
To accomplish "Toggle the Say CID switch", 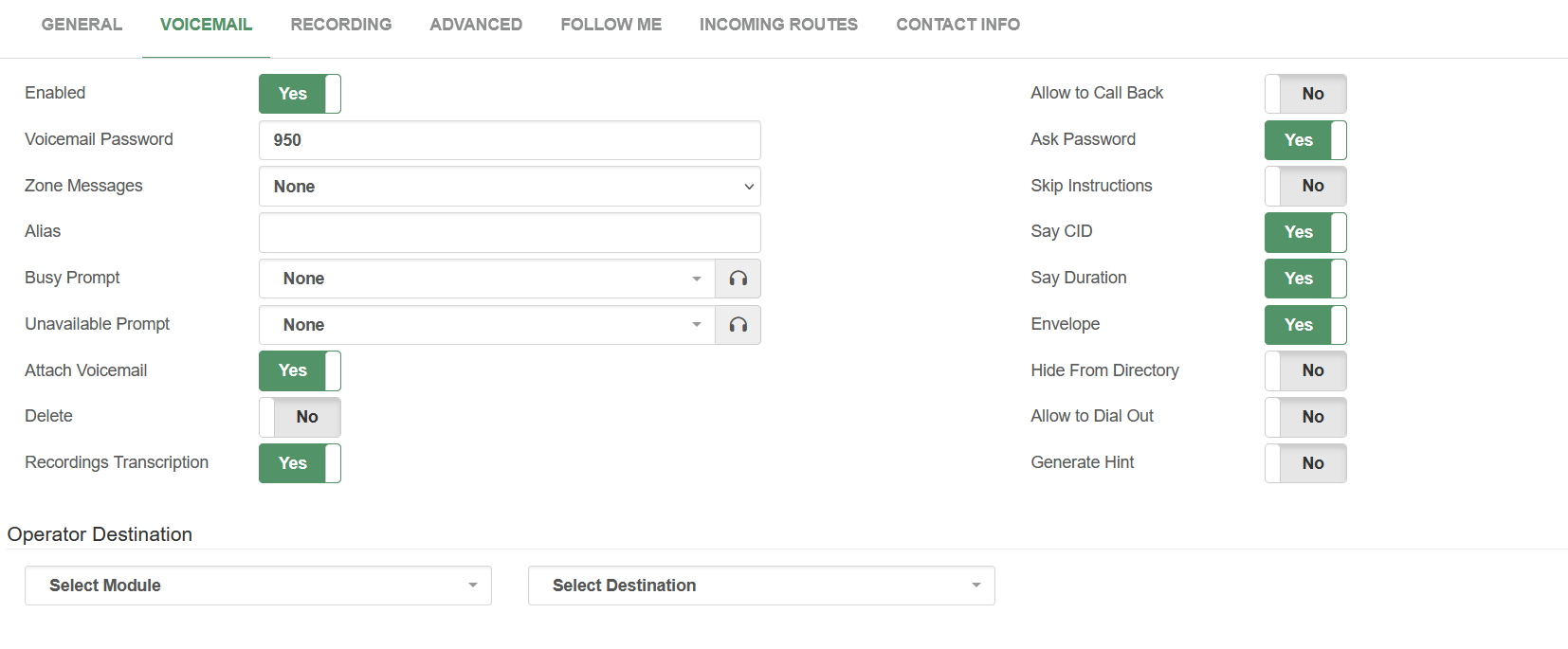I will pyautogui.click(x=1305, y=232).
